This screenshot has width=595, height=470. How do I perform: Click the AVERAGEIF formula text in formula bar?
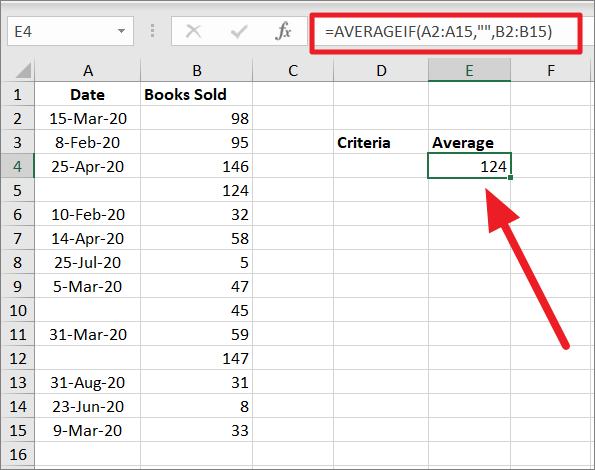[x=438, y=32]
